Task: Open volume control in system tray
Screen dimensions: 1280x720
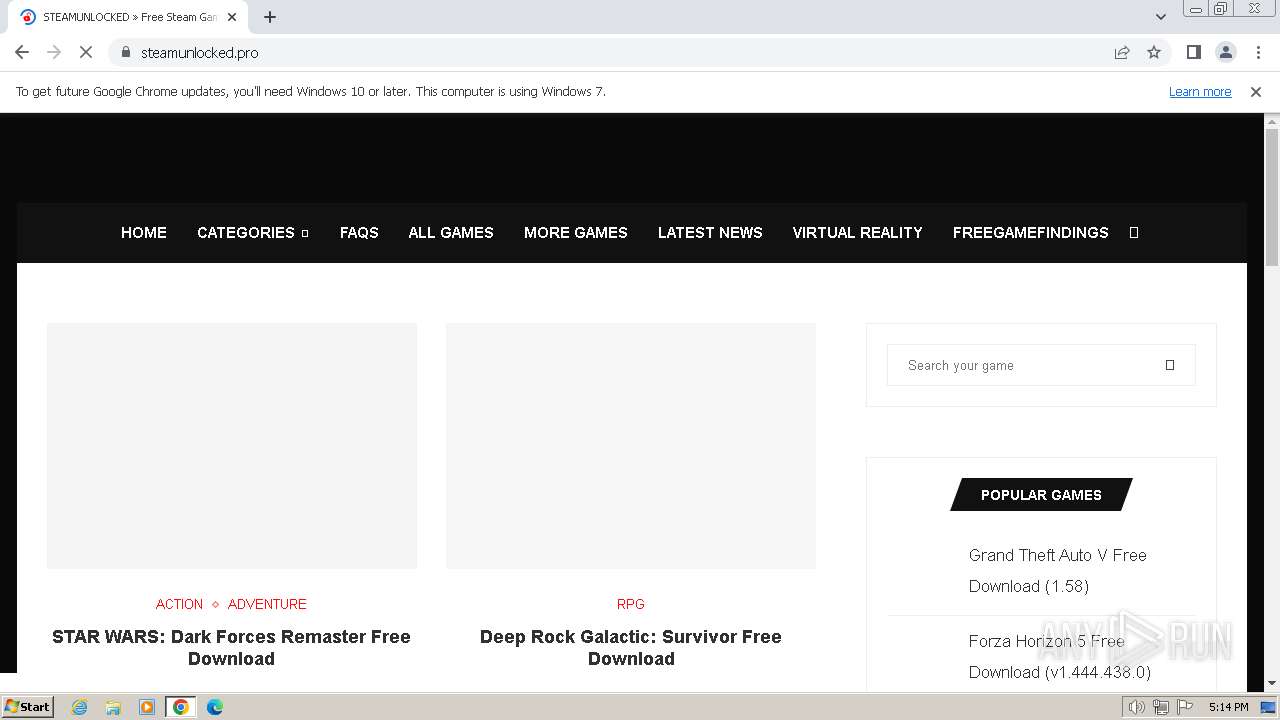Action: coord(1137,707)
